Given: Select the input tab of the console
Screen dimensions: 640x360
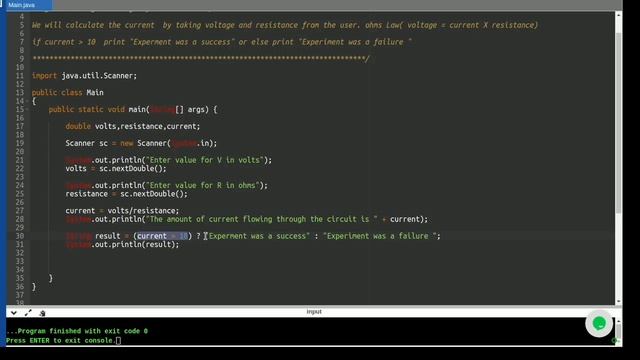Looking at the screenshot, I should click(x=314, y=312).
